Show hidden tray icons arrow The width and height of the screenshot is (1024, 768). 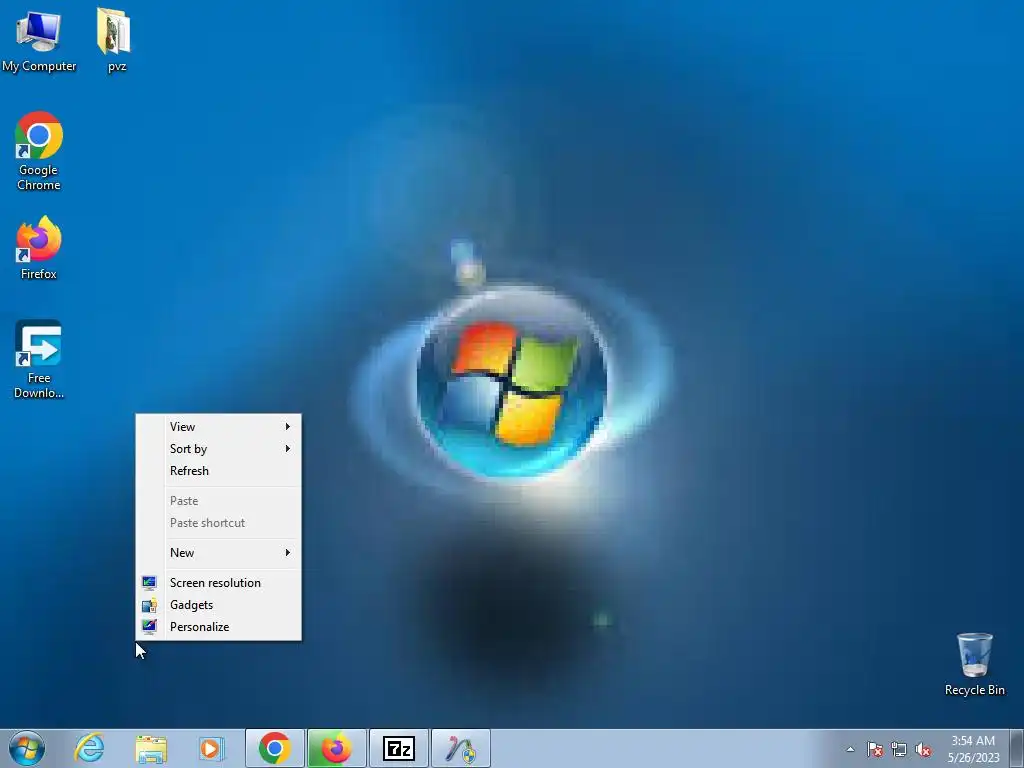click(850, 749)
